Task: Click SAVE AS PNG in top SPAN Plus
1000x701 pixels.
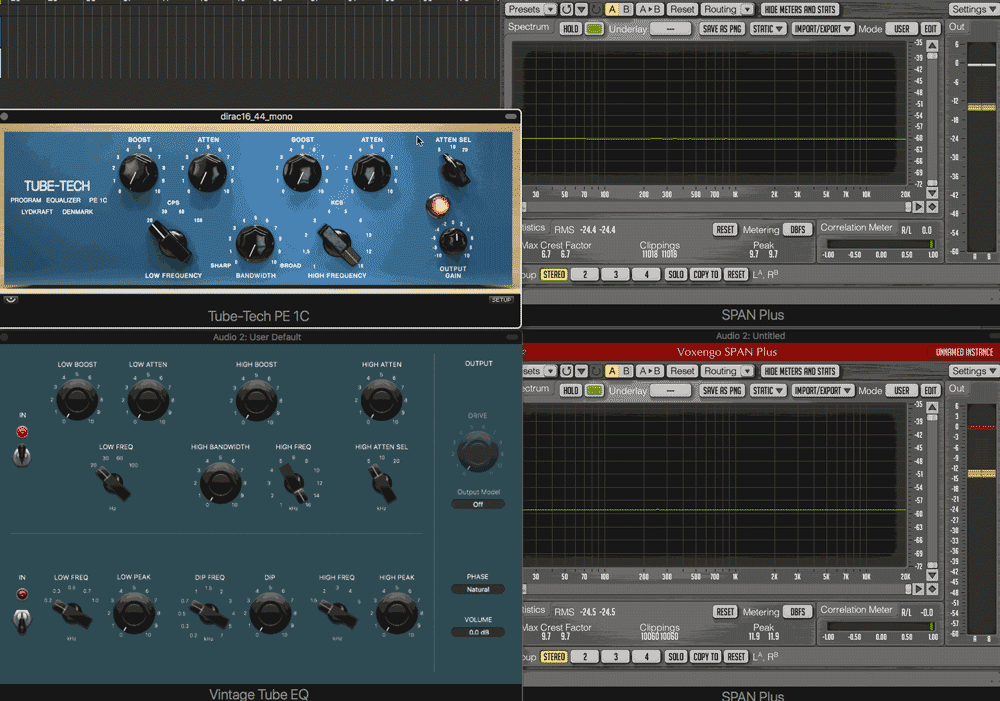Action: click(x=722, y=29)
